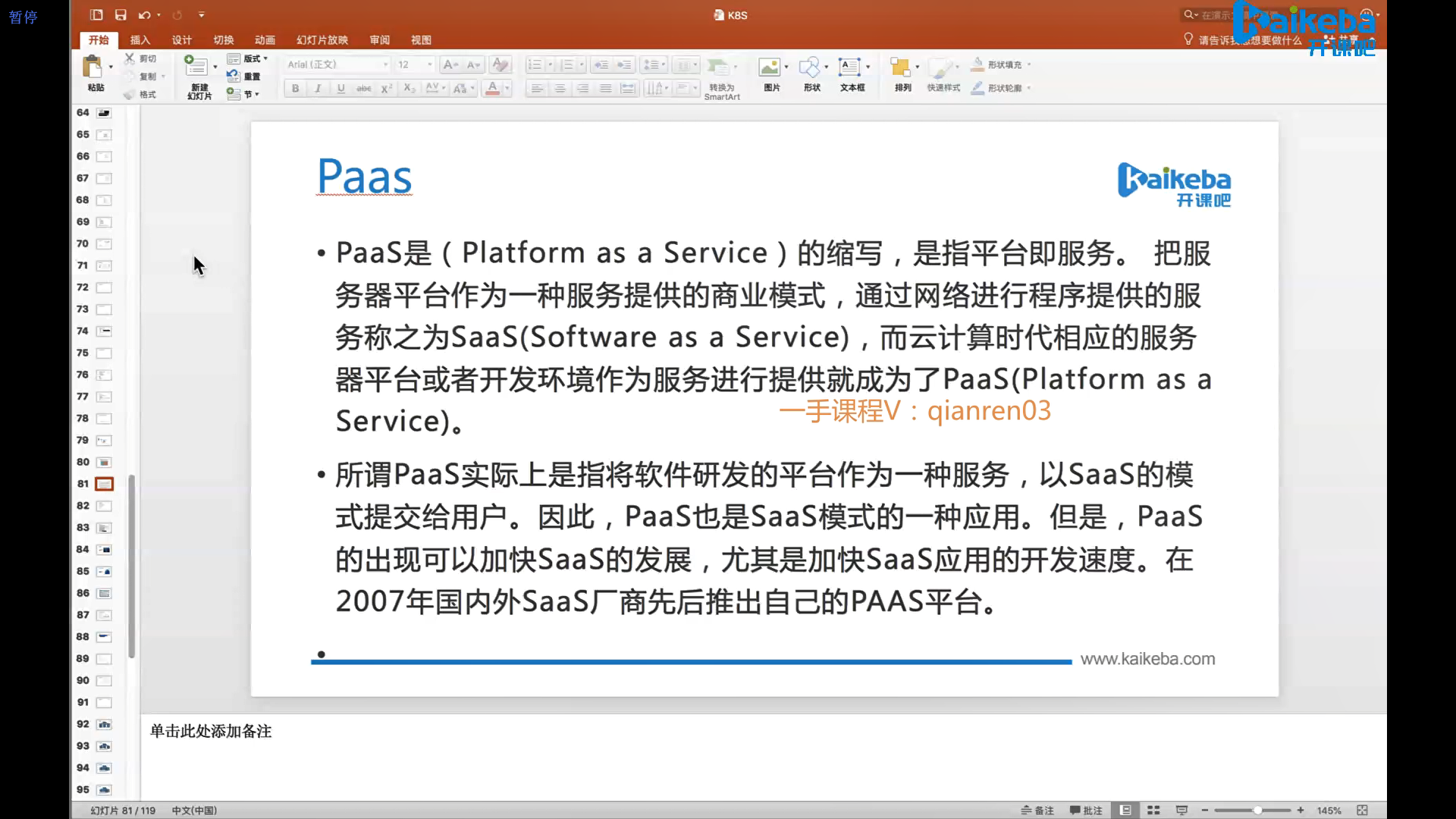Toggle italic formatting
Image resolution: width=1456 pixels, height=819 pixels.
tap(318, 89)
